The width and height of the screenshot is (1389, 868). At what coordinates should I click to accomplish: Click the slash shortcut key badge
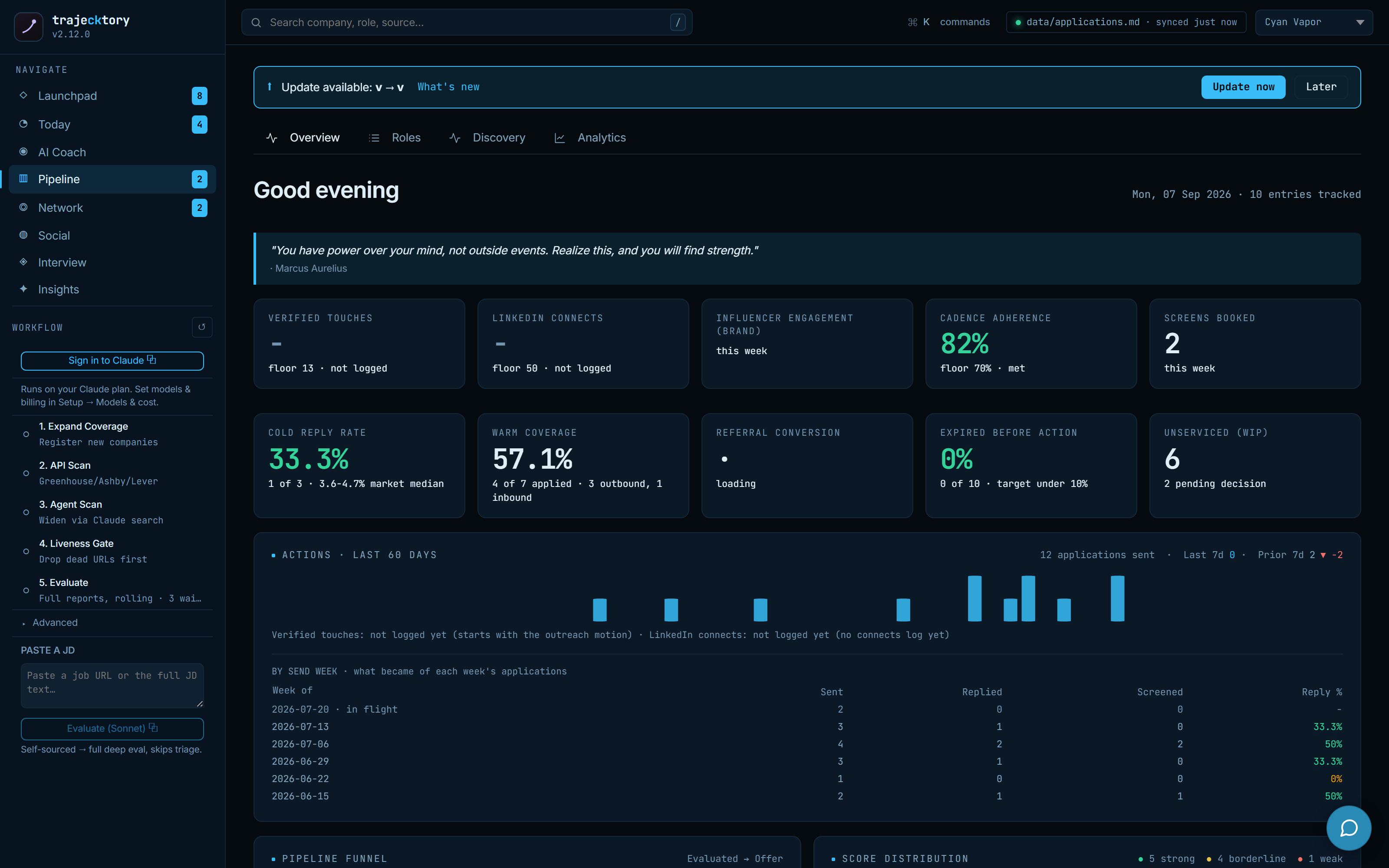678,23
